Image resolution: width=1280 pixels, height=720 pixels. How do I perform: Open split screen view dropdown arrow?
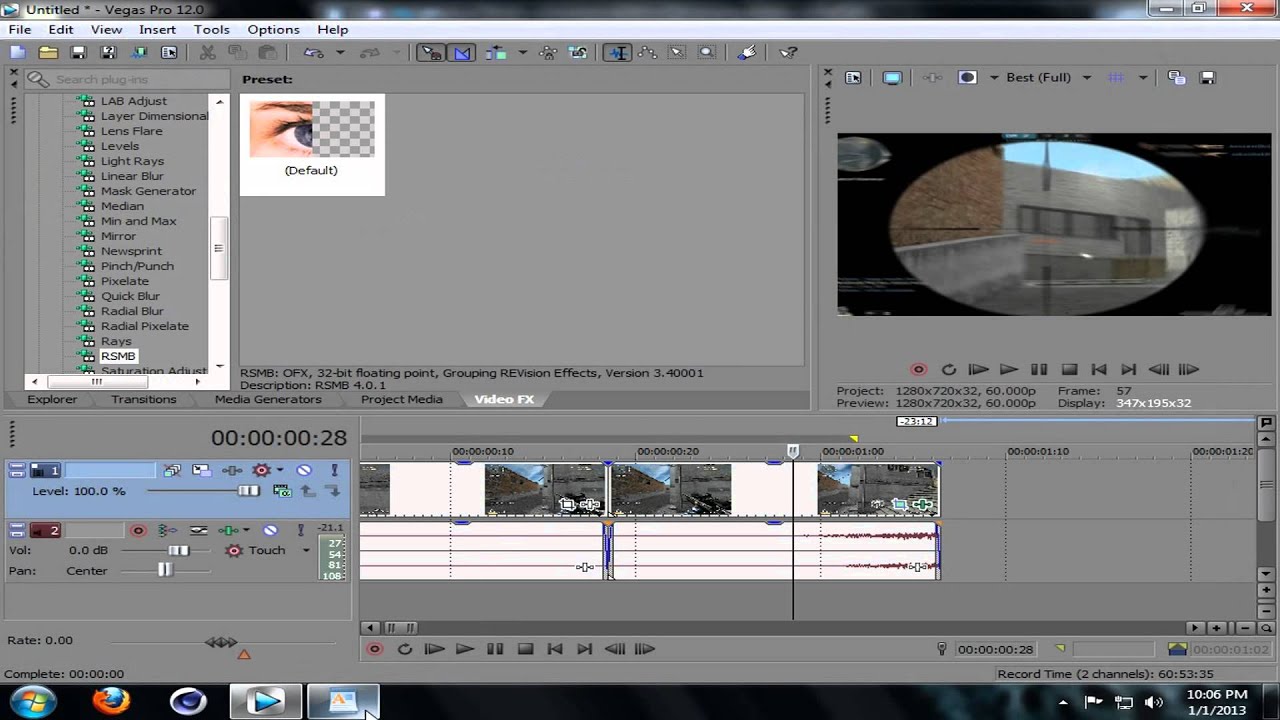(994, 77)
